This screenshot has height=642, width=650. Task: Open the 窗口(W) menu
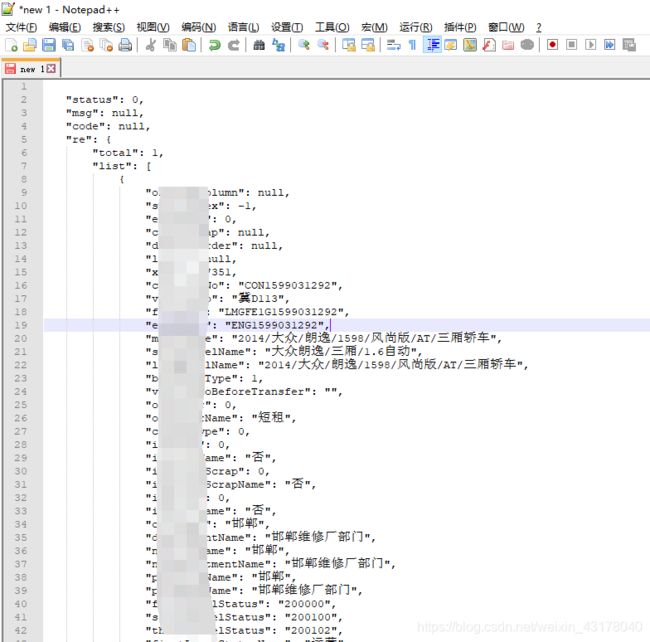pos(506,27)
